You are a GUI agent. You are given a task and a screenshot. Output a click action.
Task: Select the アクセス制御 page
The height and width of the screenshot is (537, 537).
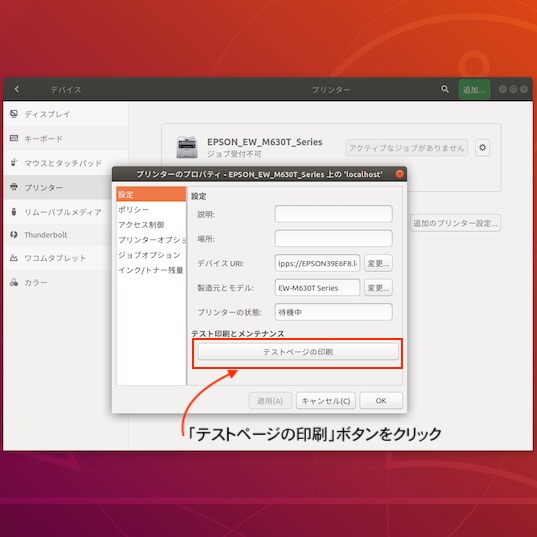[151, 224]
